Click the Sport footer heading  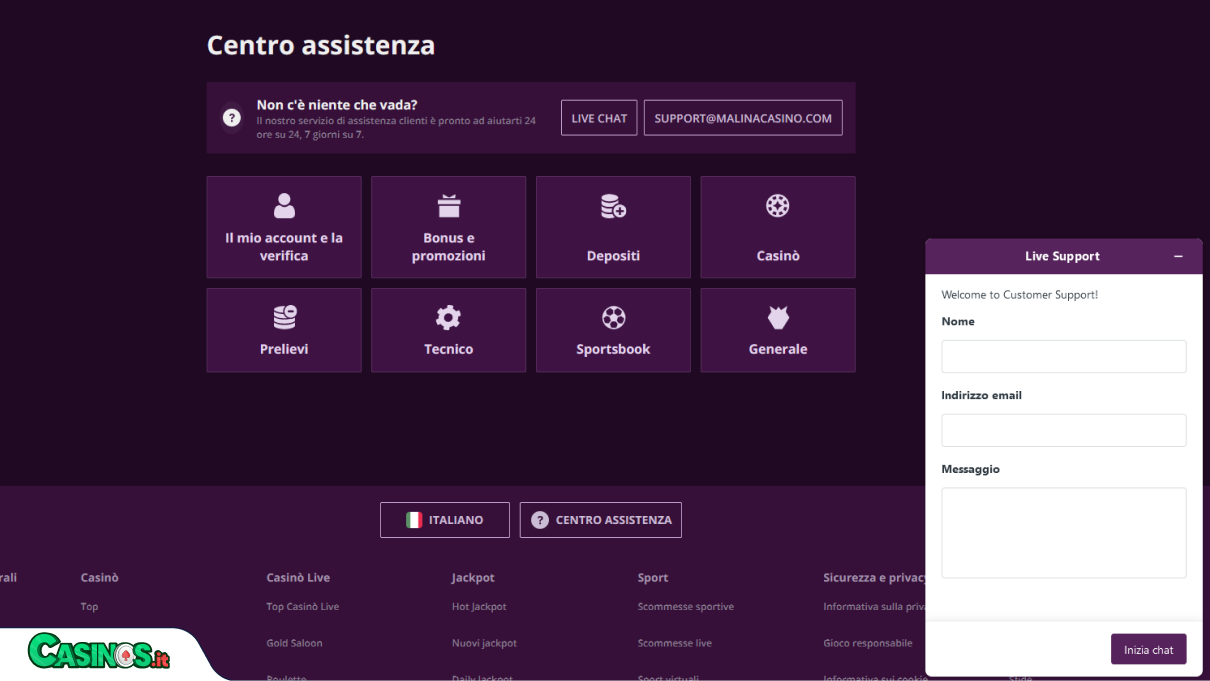[653, 578]
